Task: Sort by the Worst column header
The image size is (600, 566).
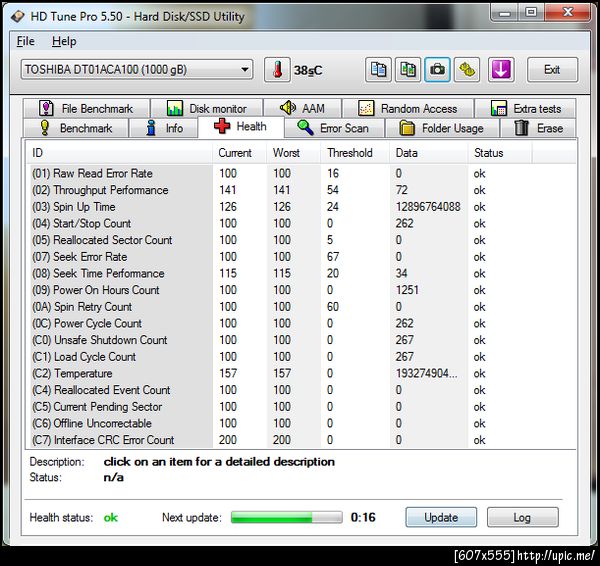Action: 293,153
